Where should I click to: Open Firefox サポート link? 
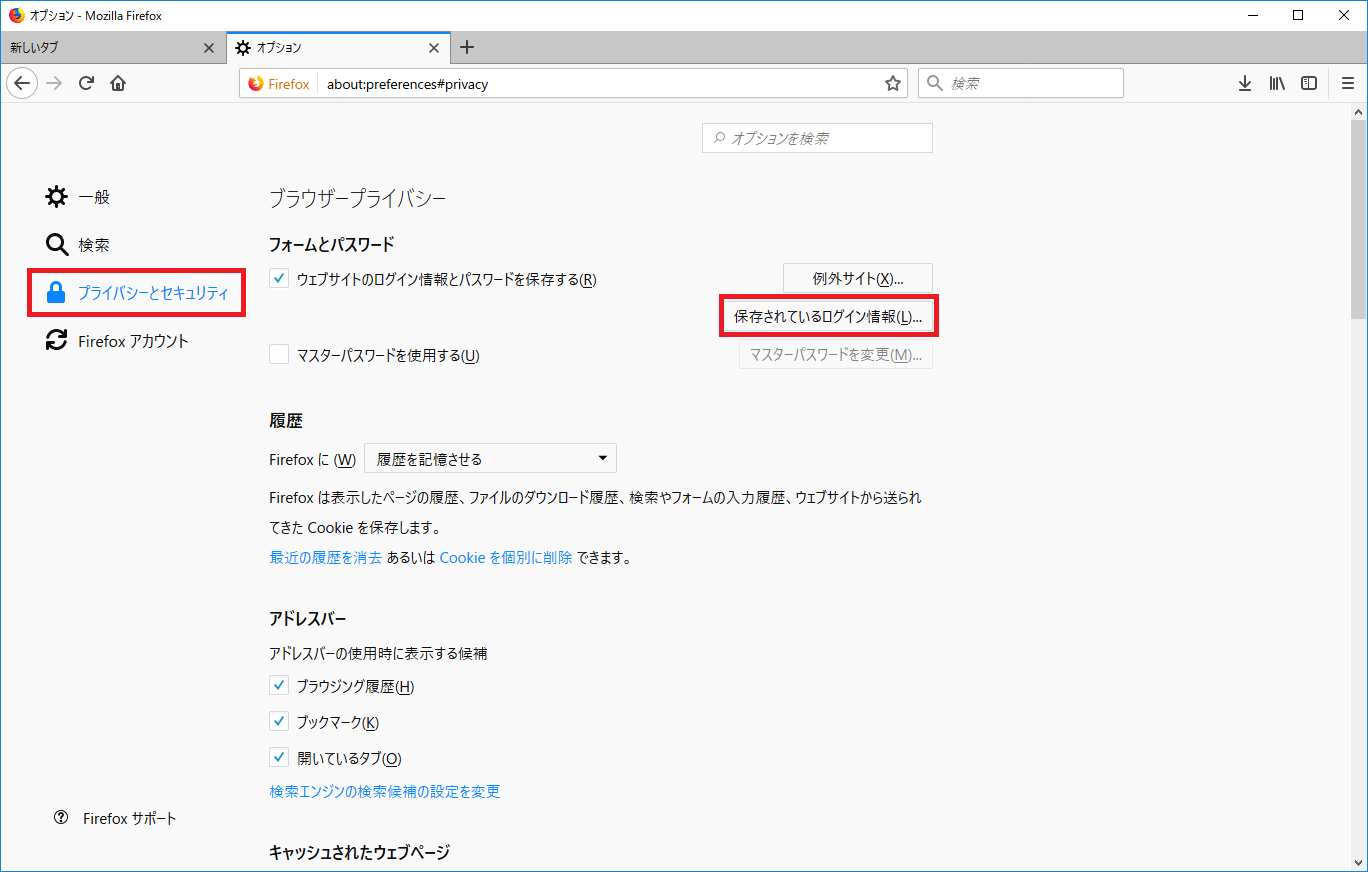point(129,819)
